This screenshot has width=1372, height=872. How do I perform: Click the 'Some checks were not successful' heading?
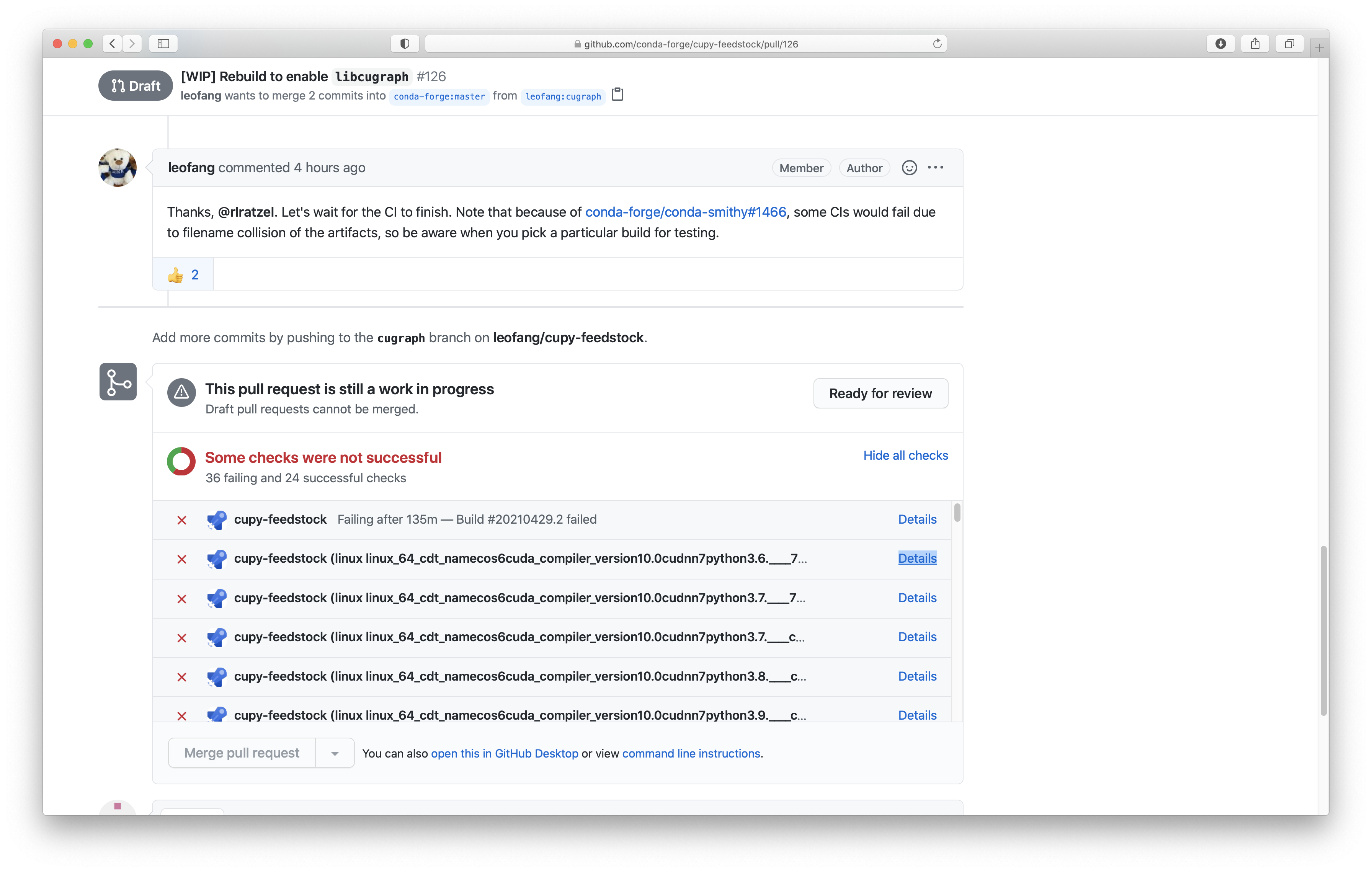323,457
